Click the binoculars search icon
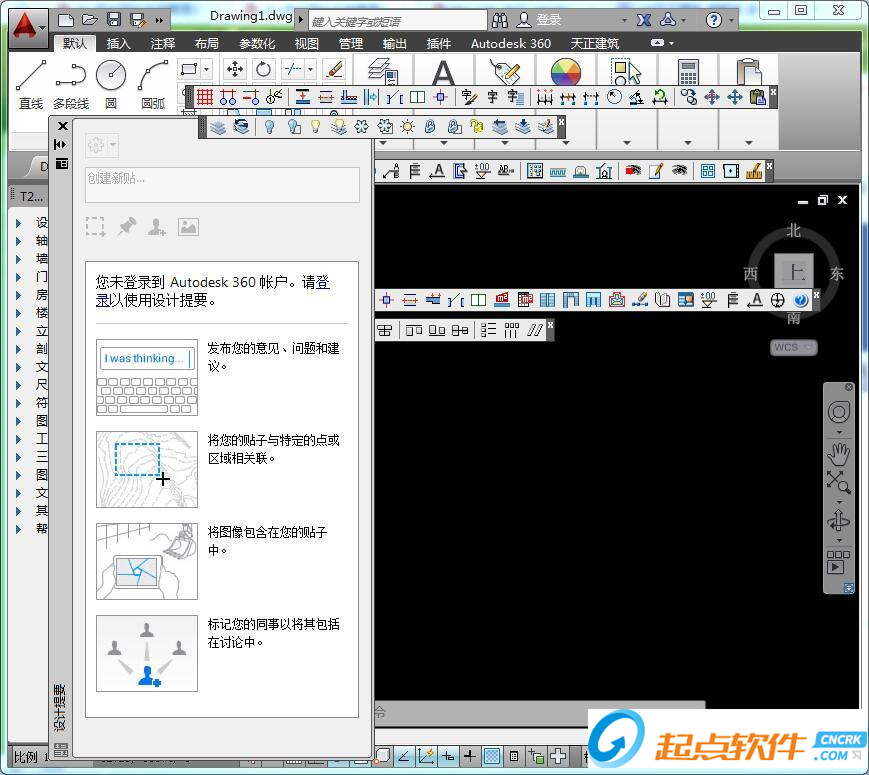 click(x=499, y=21)
